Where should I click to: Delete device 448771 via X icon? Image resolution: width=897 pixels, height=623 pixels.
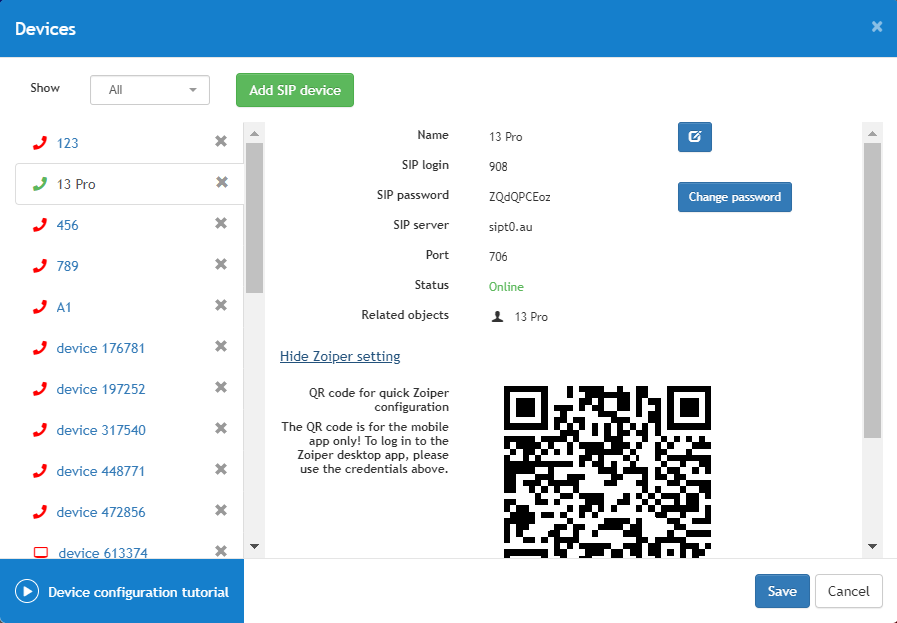point(221,469)
